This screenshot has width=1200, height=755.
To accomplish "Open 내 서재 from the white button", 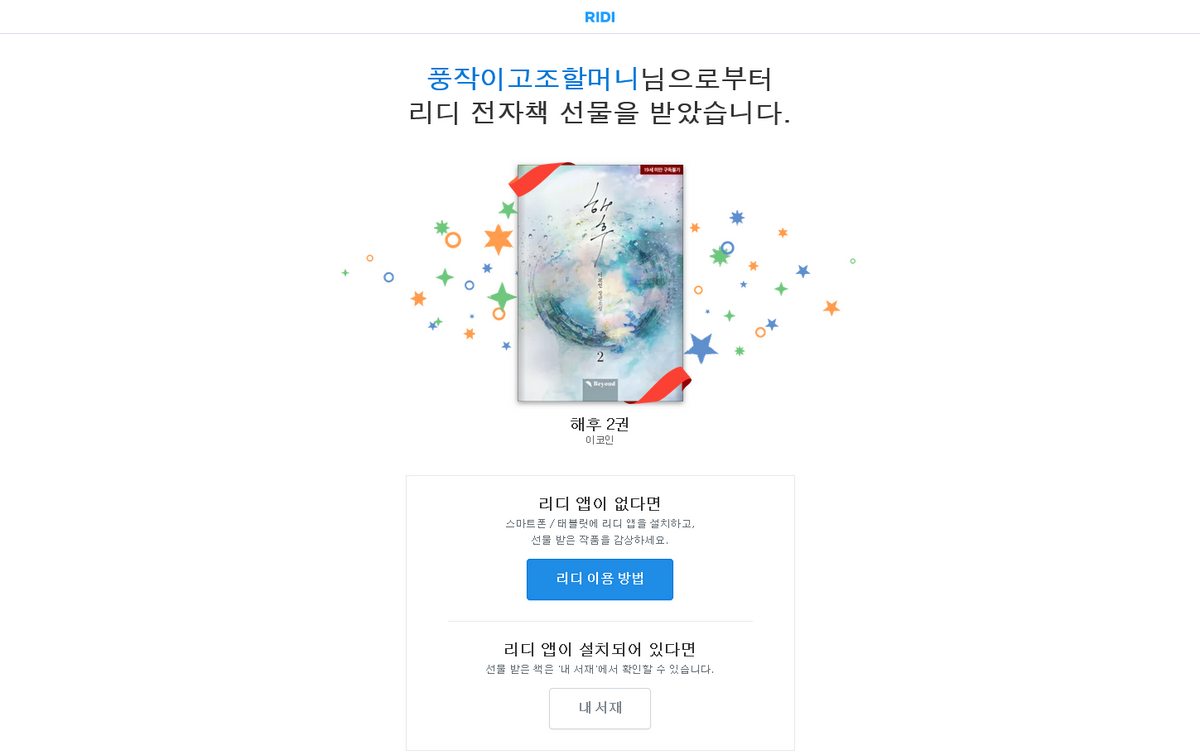I will [600, 708].
